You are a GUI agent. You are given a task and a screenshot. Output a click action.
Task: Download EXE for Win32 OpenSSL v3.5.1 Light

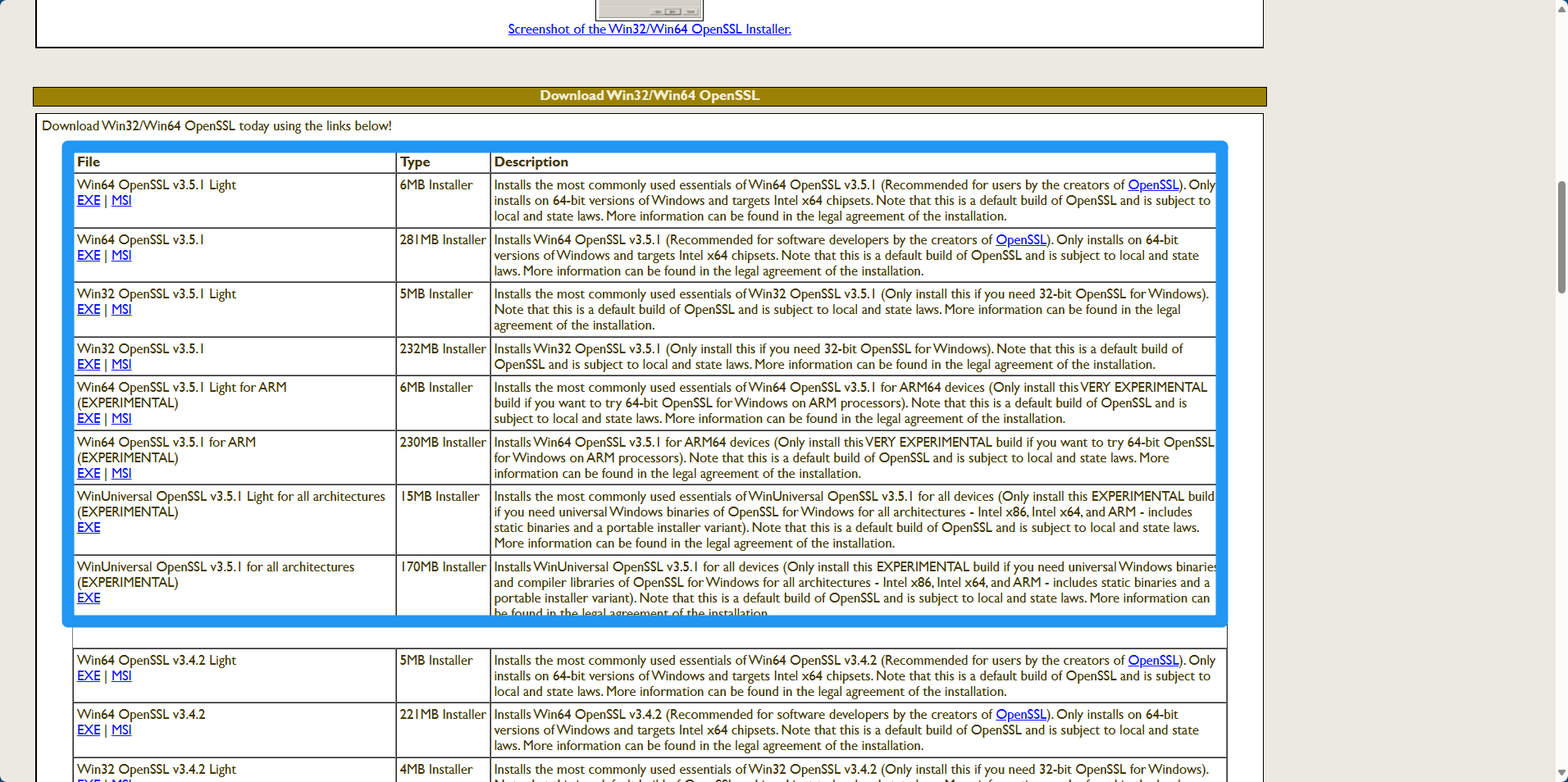(x=89, y=309)
